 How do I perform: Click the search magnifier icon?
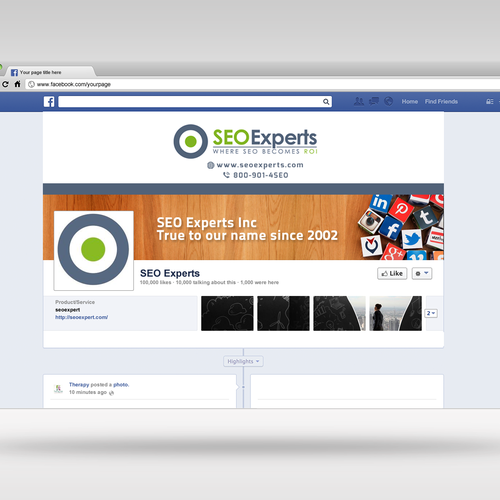[x=326, y=102]
